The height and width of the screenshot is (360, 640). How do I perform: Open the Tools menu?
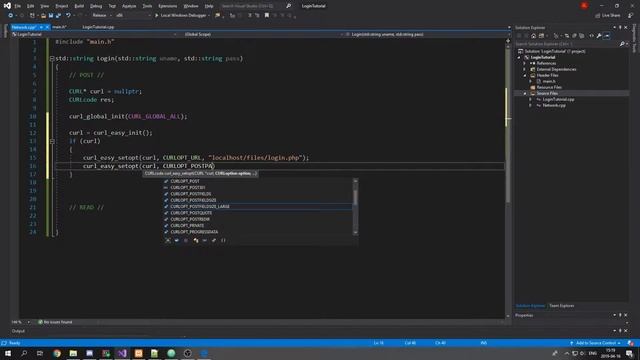tap(147, 6)
